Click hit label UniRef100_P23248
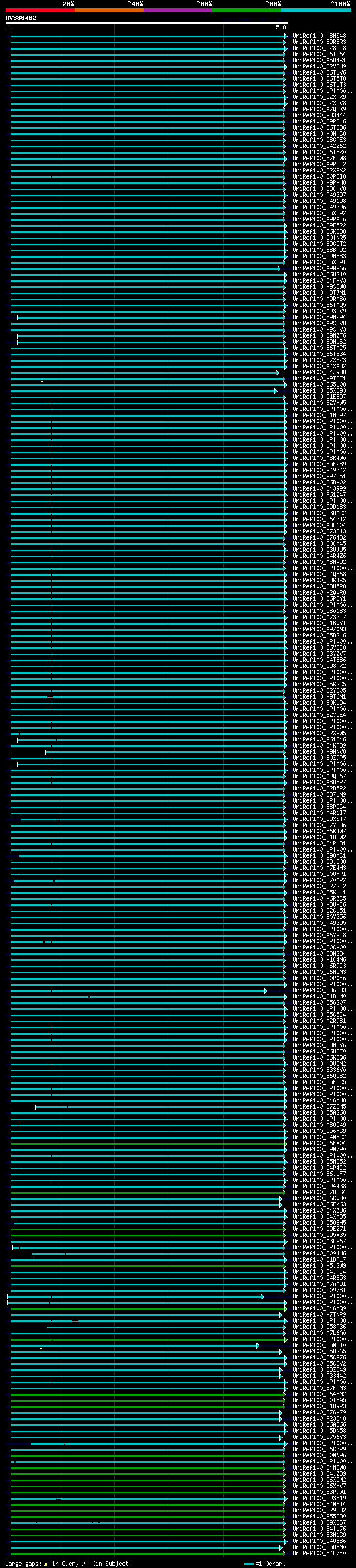 click(x=319, y=1419)
